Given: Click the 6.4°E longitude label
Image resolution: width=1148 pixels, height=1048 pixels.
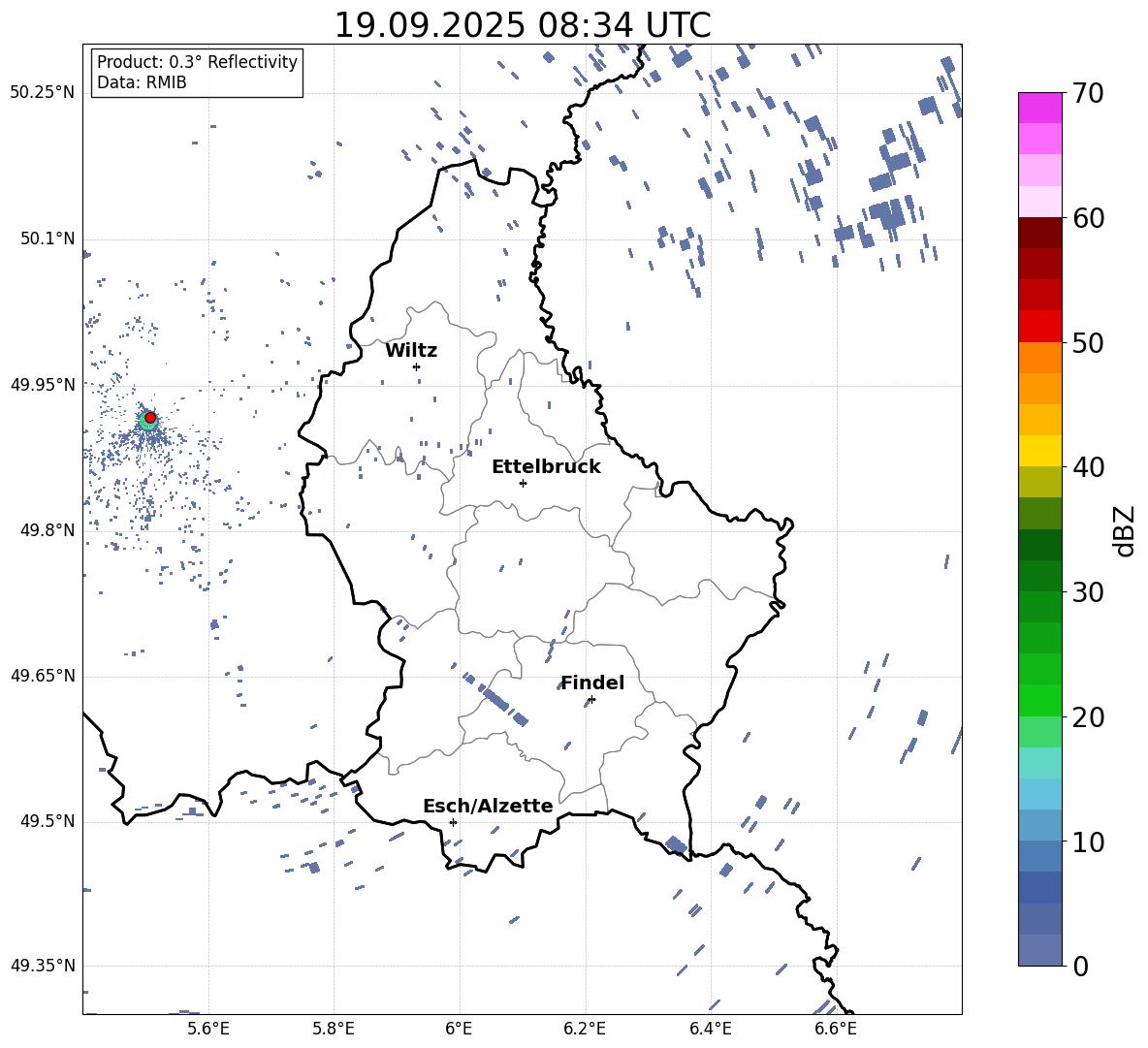Looking at the screenshot, I should click(710, 1029).
